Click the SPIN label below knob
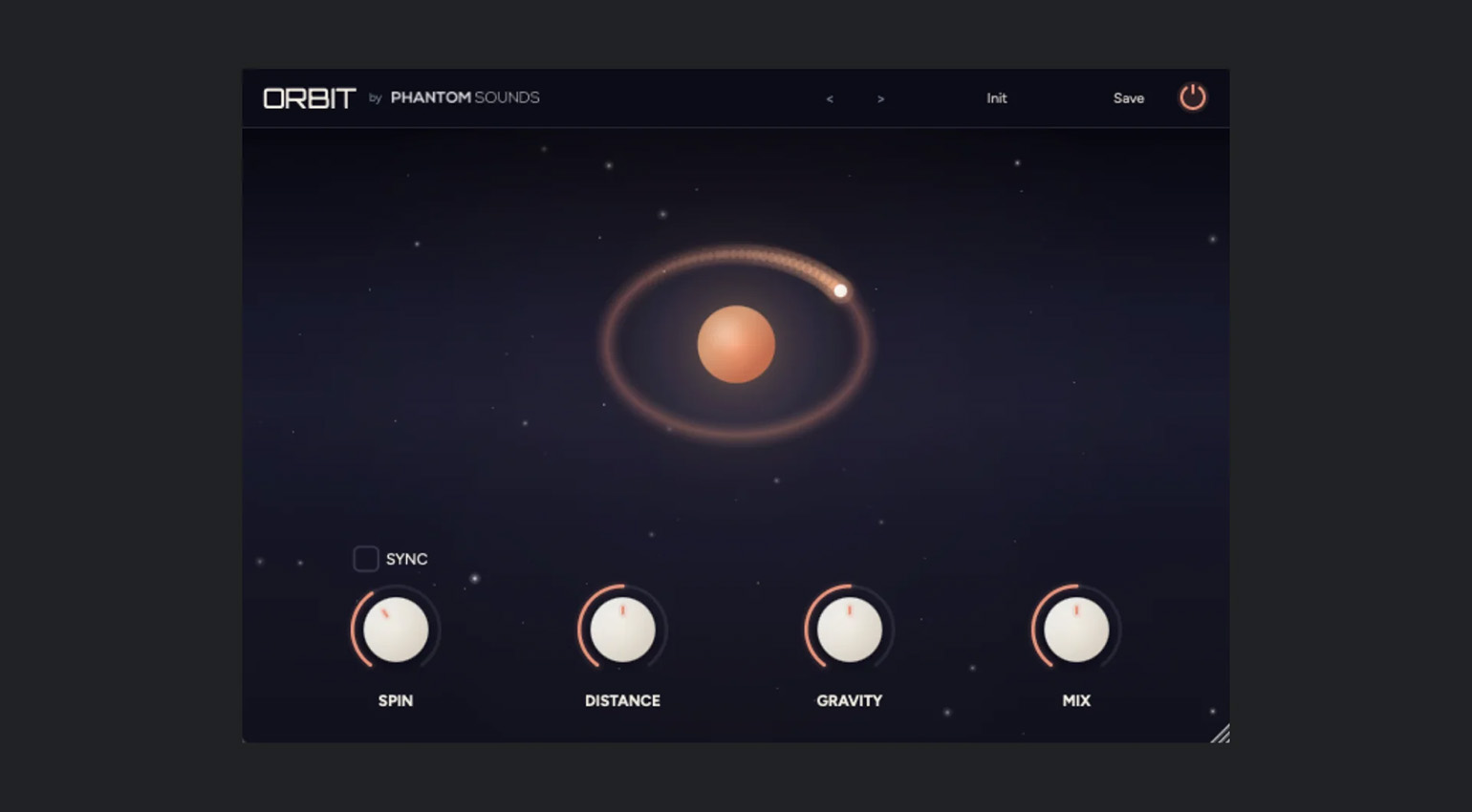 pos(396,700)
